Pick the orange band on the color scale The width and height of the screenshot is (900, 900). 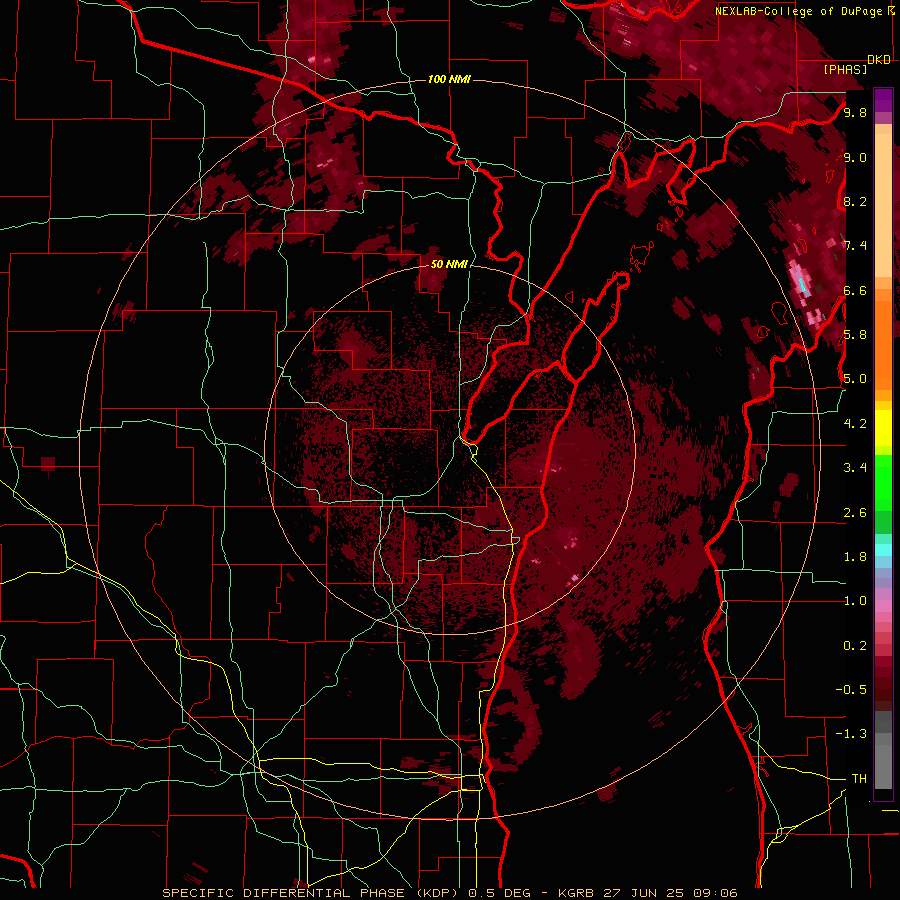pyautogui.click(x=883, y=345)
